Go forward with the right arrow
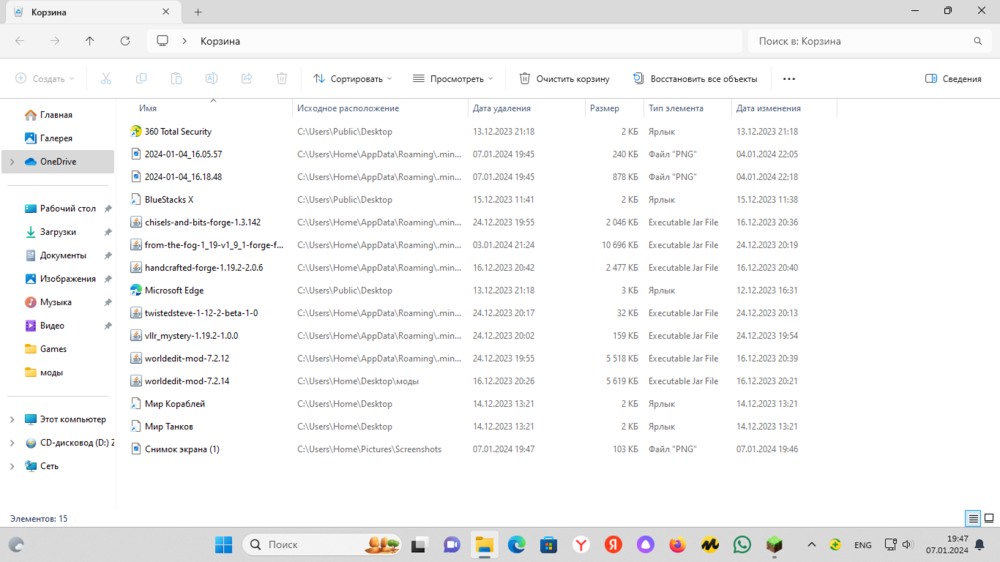The height and width of the screenshot is (562, 1000). 55,41
